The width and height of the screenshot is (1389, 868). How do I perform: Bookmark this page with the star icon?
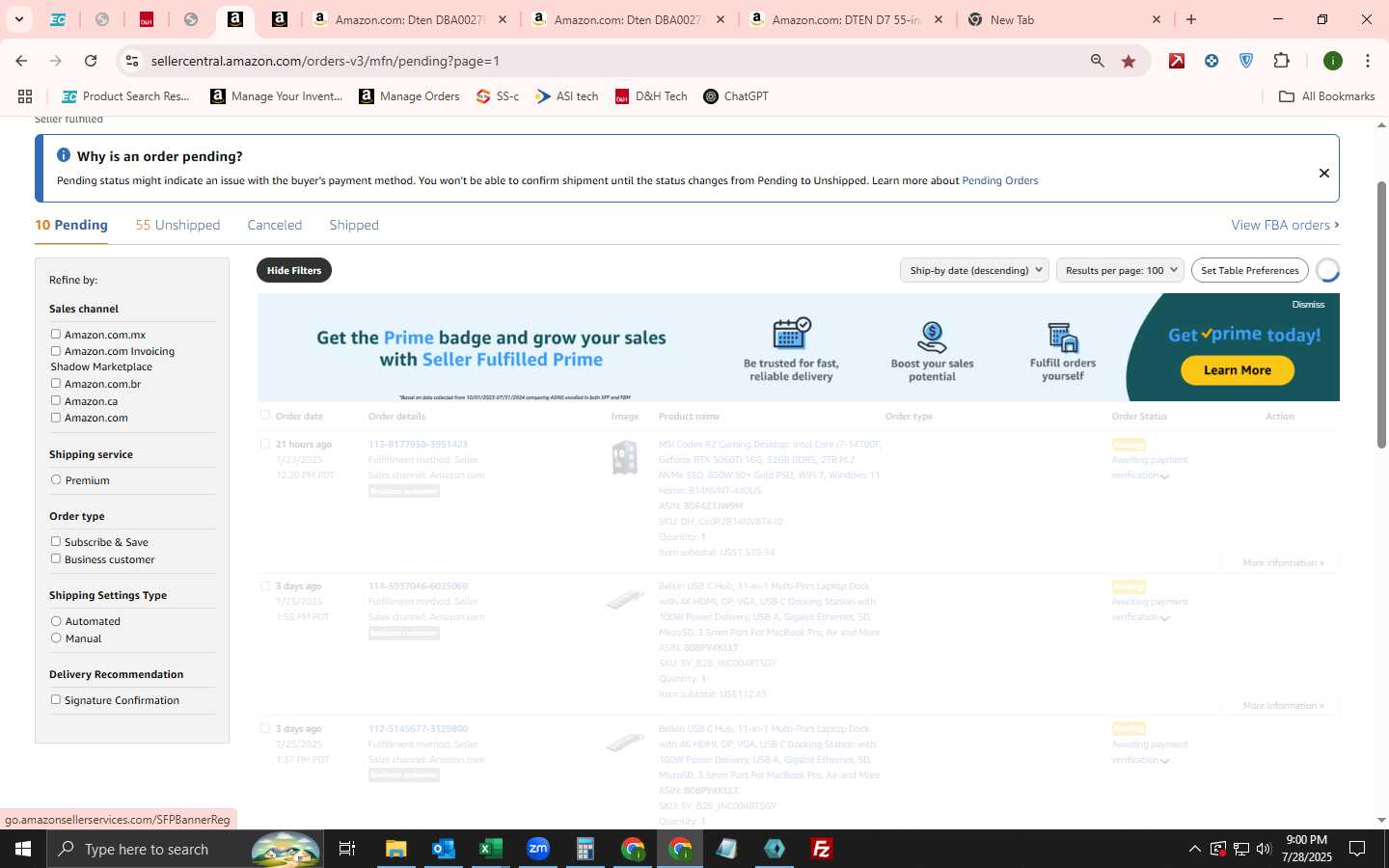(x=1129, y=61)
